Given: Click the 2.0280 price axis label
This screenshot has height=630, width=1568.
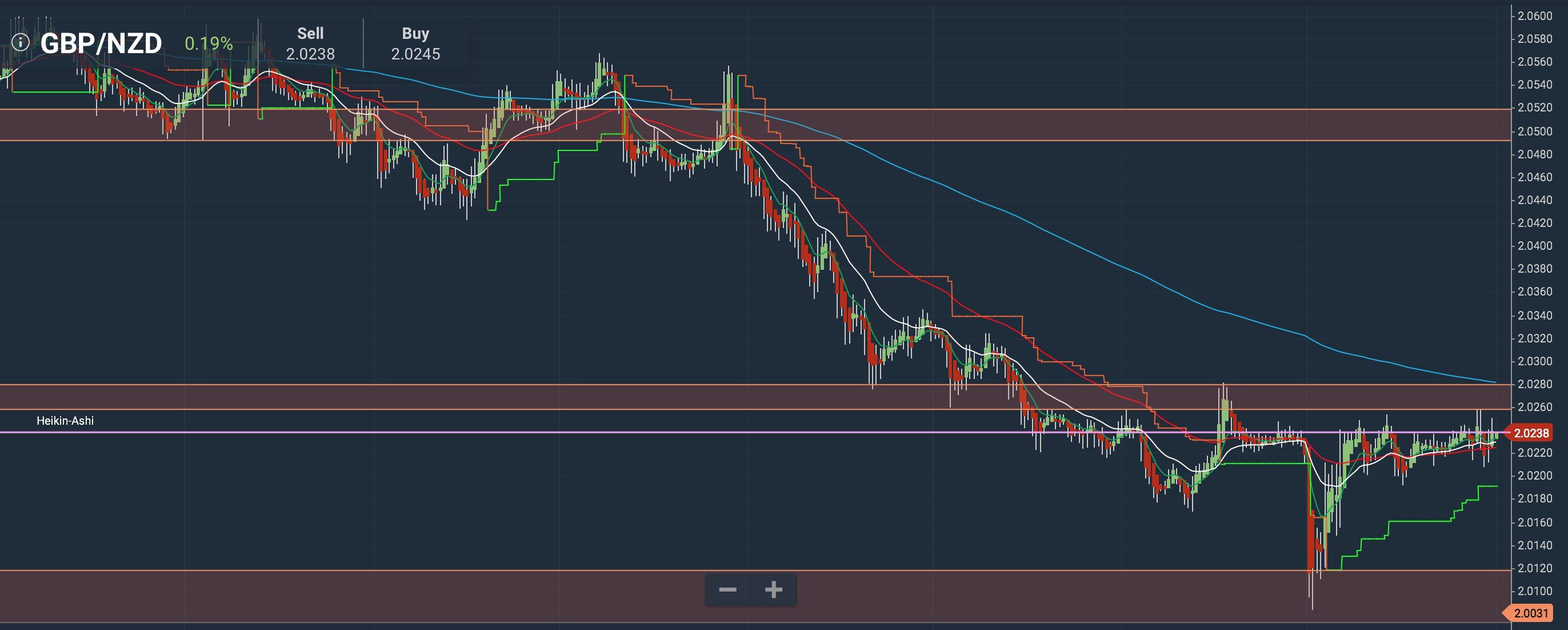Looking at the screenshot, I should (x=1534, y=384).
